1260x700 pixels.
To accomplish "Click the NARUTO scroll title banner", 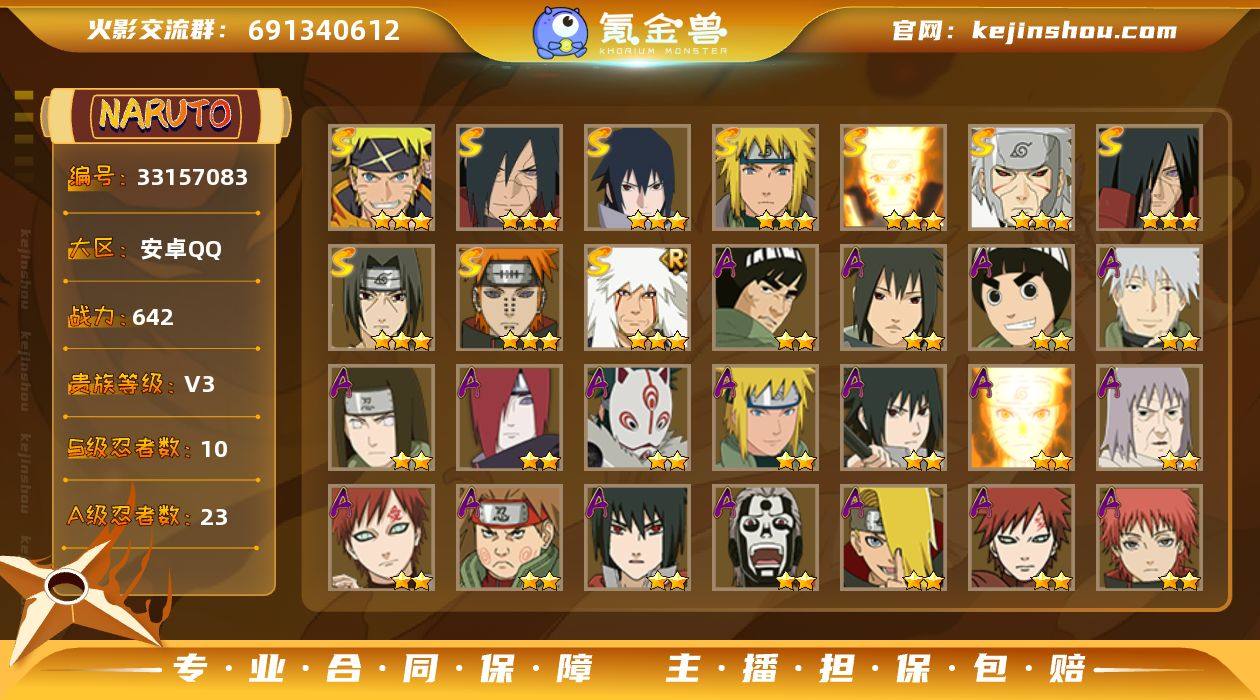I will point(166,114).
